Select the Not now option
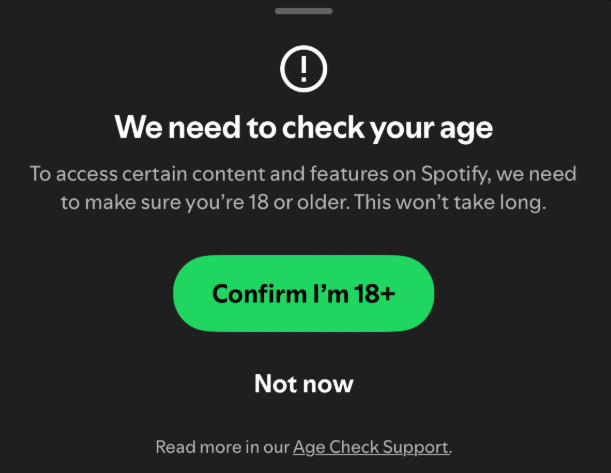This screenshot has width=611, height=473. click(303, 384)
